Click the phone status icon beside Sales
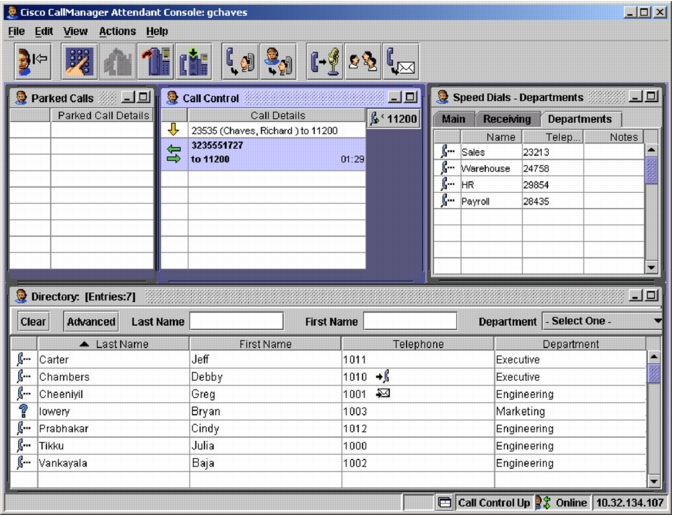This screenshot has height=517, width=675. click(447, 151)
